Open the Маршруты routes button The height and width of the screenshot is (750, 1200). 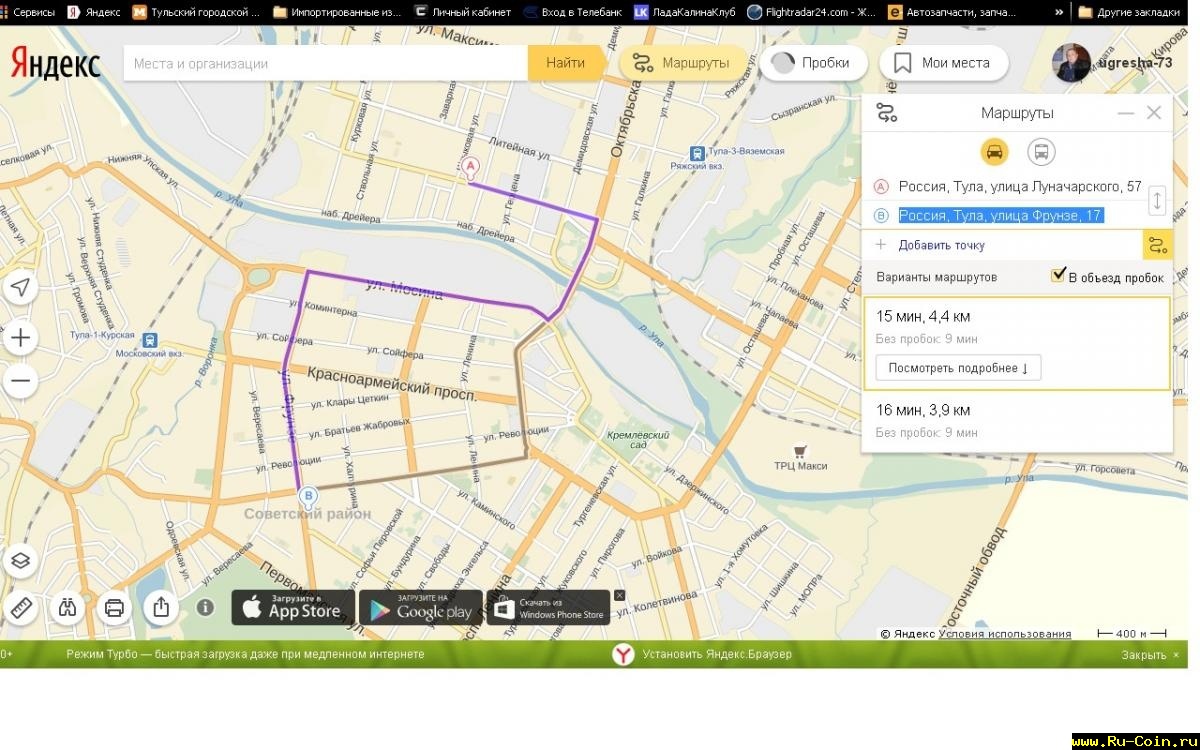point(682,63)
